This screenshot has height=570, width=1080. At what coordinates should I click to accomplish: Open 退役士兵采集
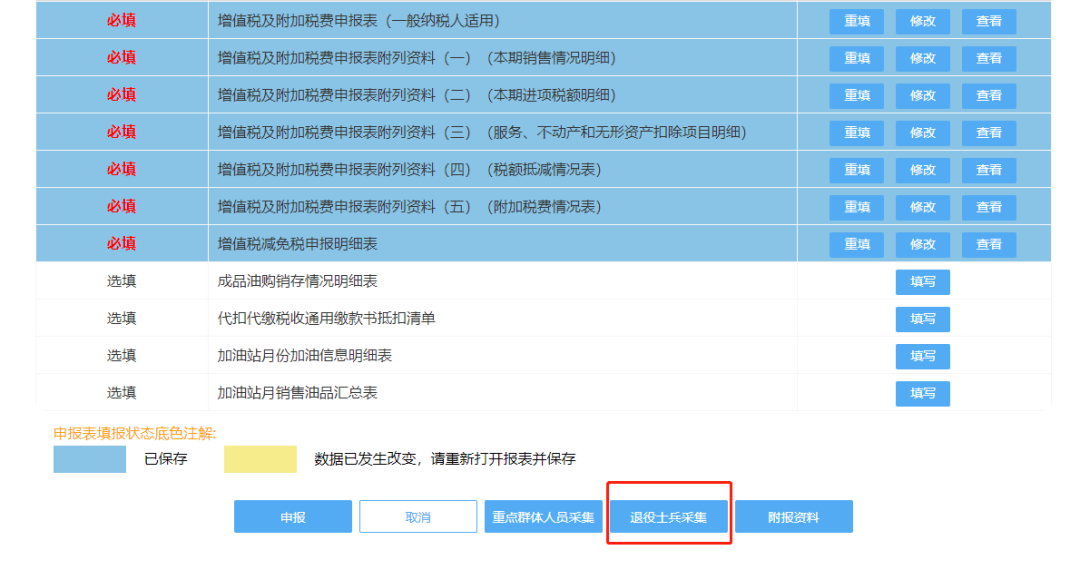pyautogui.click(x=669, y=516)
